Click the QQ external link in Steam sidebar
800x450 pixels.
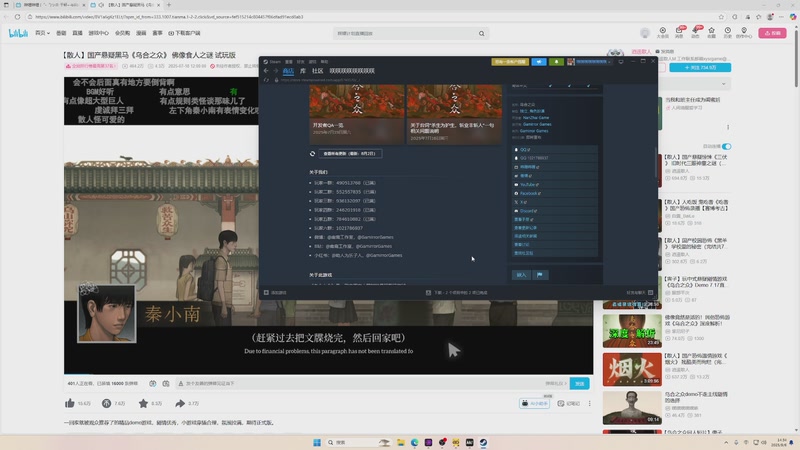click(554, 149)
